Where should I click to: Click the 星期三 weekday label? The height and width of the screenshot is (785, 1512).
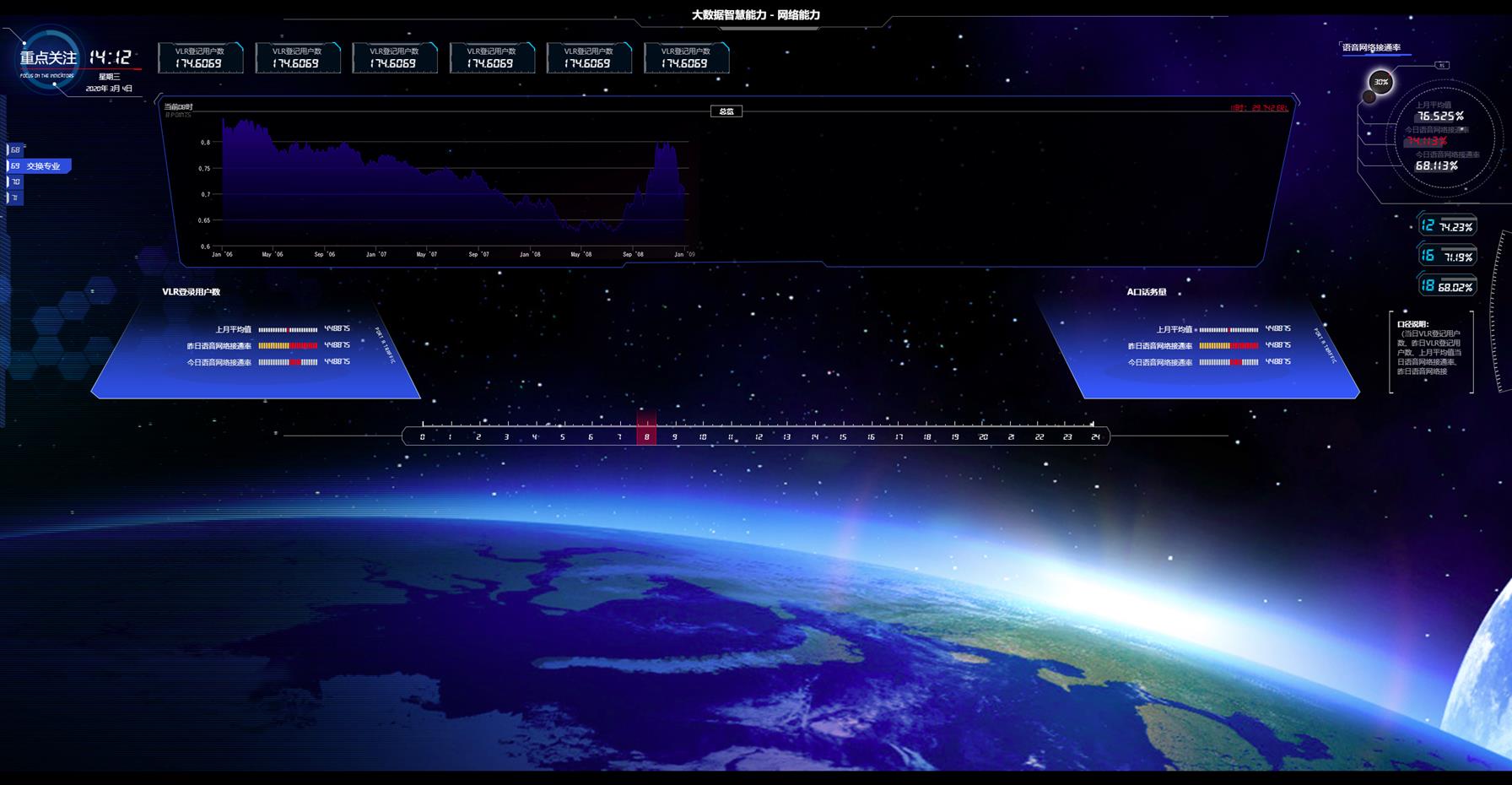point(110,77)
